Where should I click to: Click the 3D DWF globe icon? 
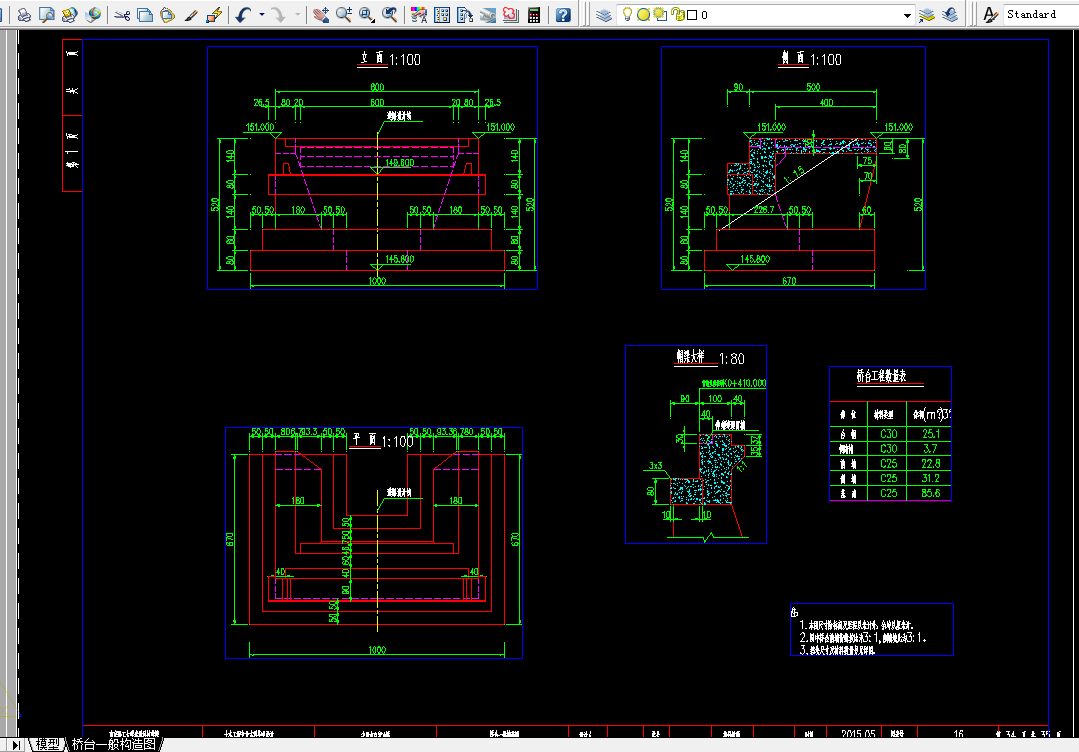click(93, 14)
